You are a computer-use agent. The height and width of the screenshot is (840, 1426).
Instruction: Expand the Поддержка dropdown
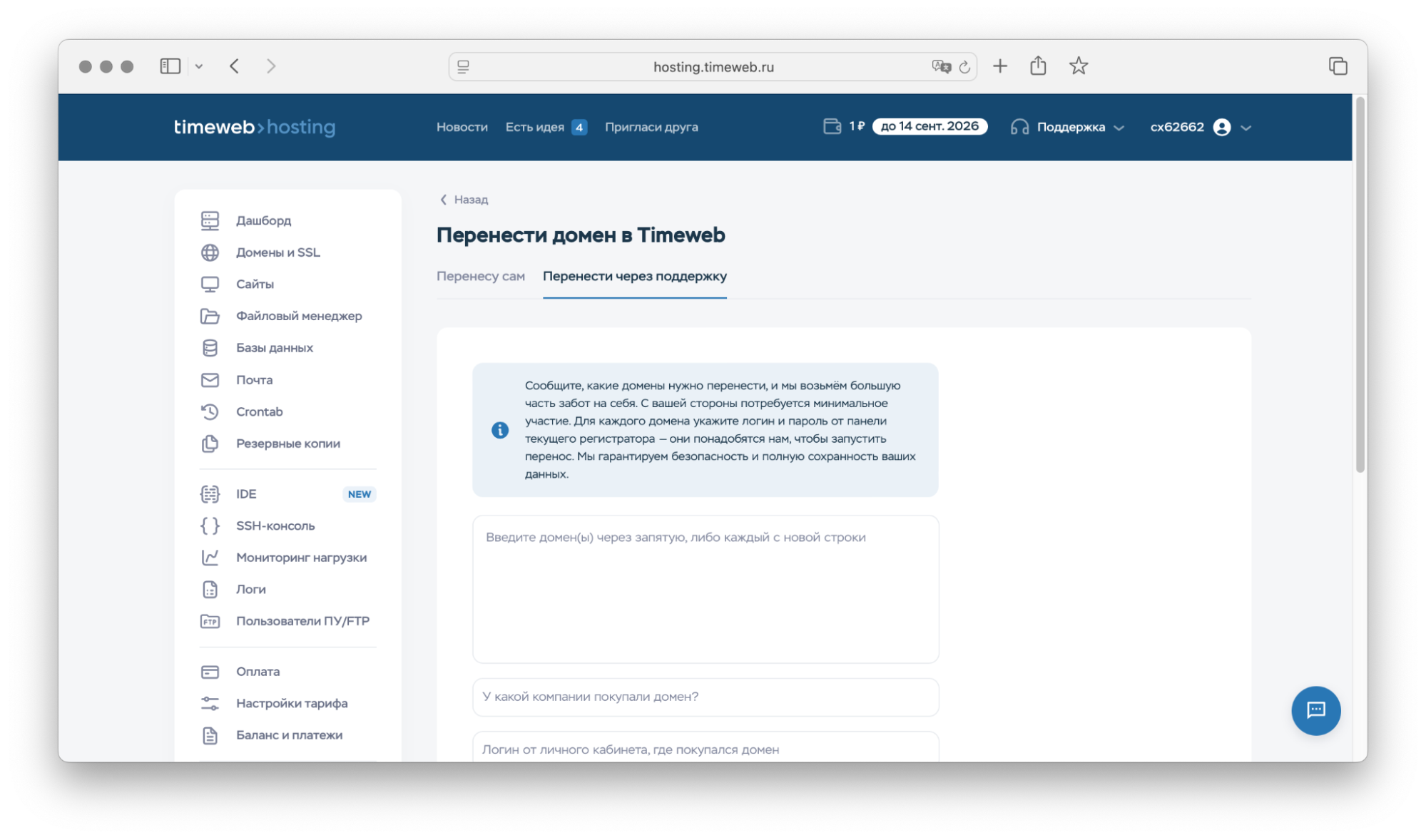[x=1119, y=128]
